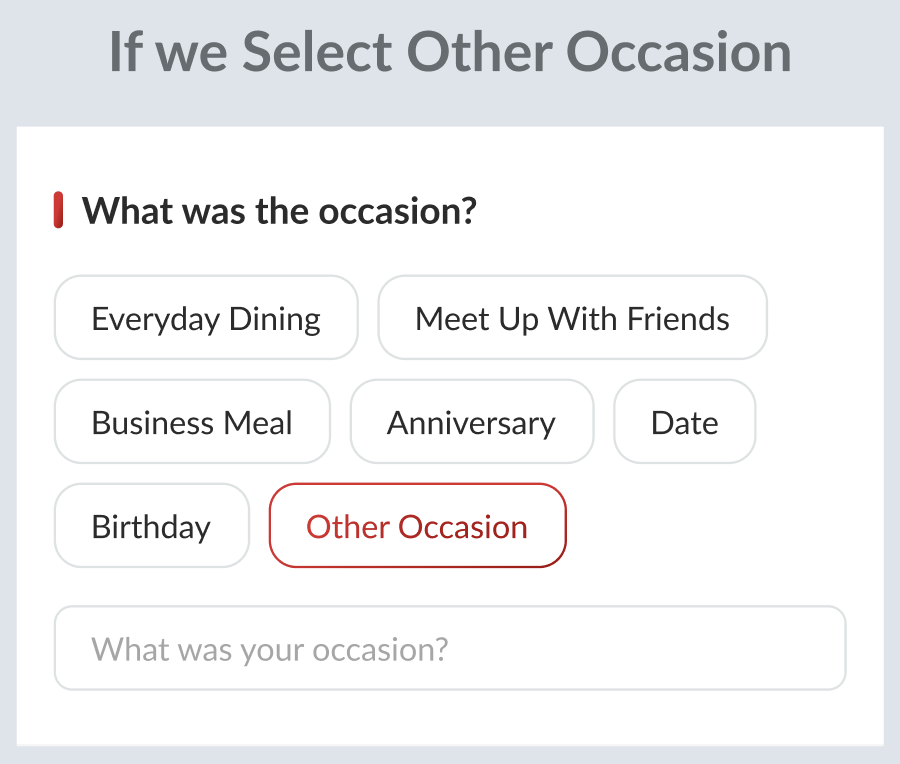Image resolution: width=900 pixels, height=764 pixels.
Task: Select the Everyday Dining occasion chip
Action: coord(206,318)
